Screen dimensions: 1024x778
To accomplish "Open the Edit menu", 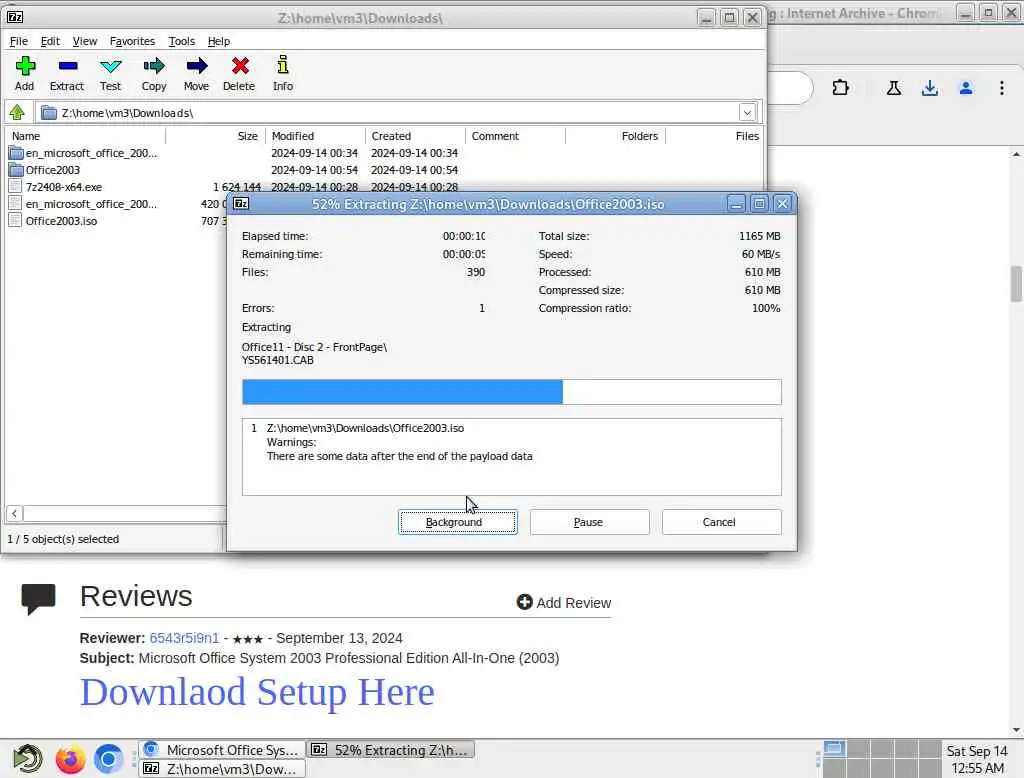I will (50, 41).
